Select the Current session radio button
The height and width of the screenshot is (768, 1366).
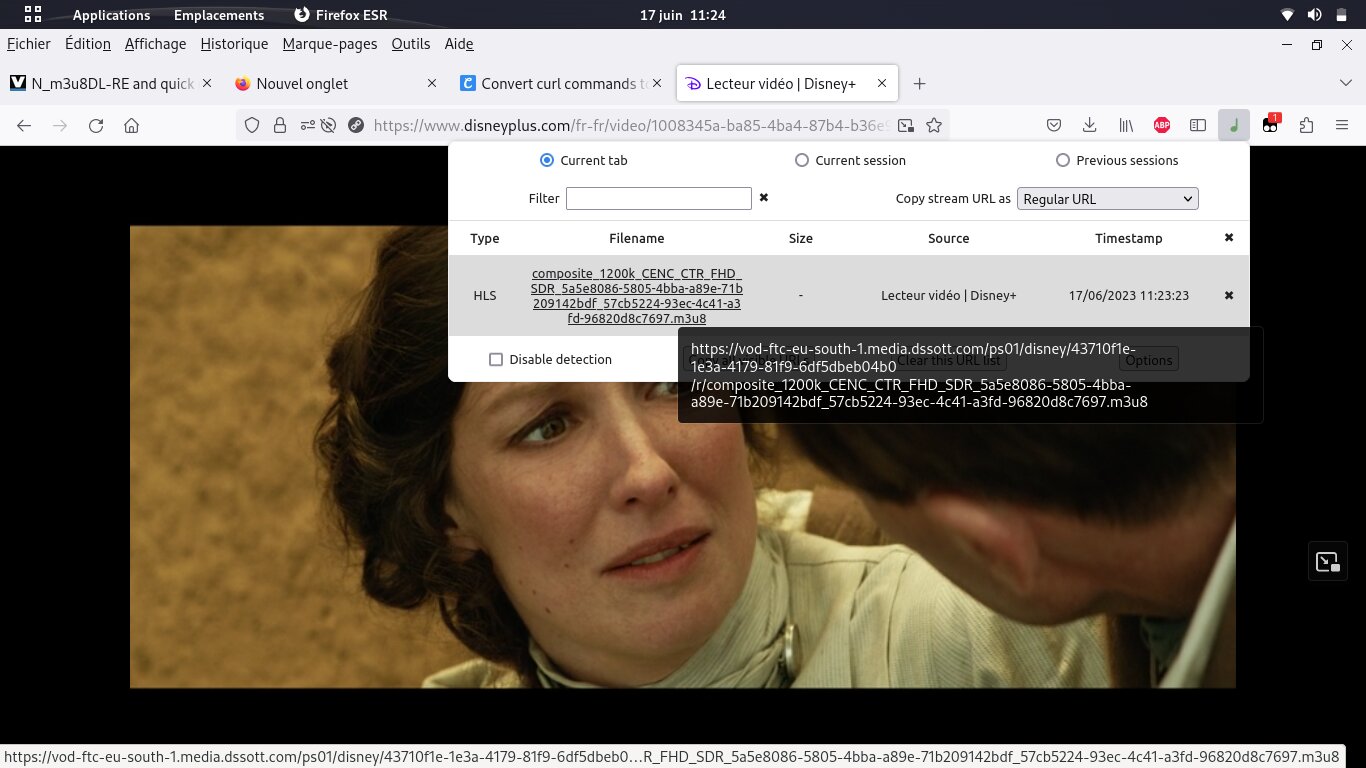802,160
